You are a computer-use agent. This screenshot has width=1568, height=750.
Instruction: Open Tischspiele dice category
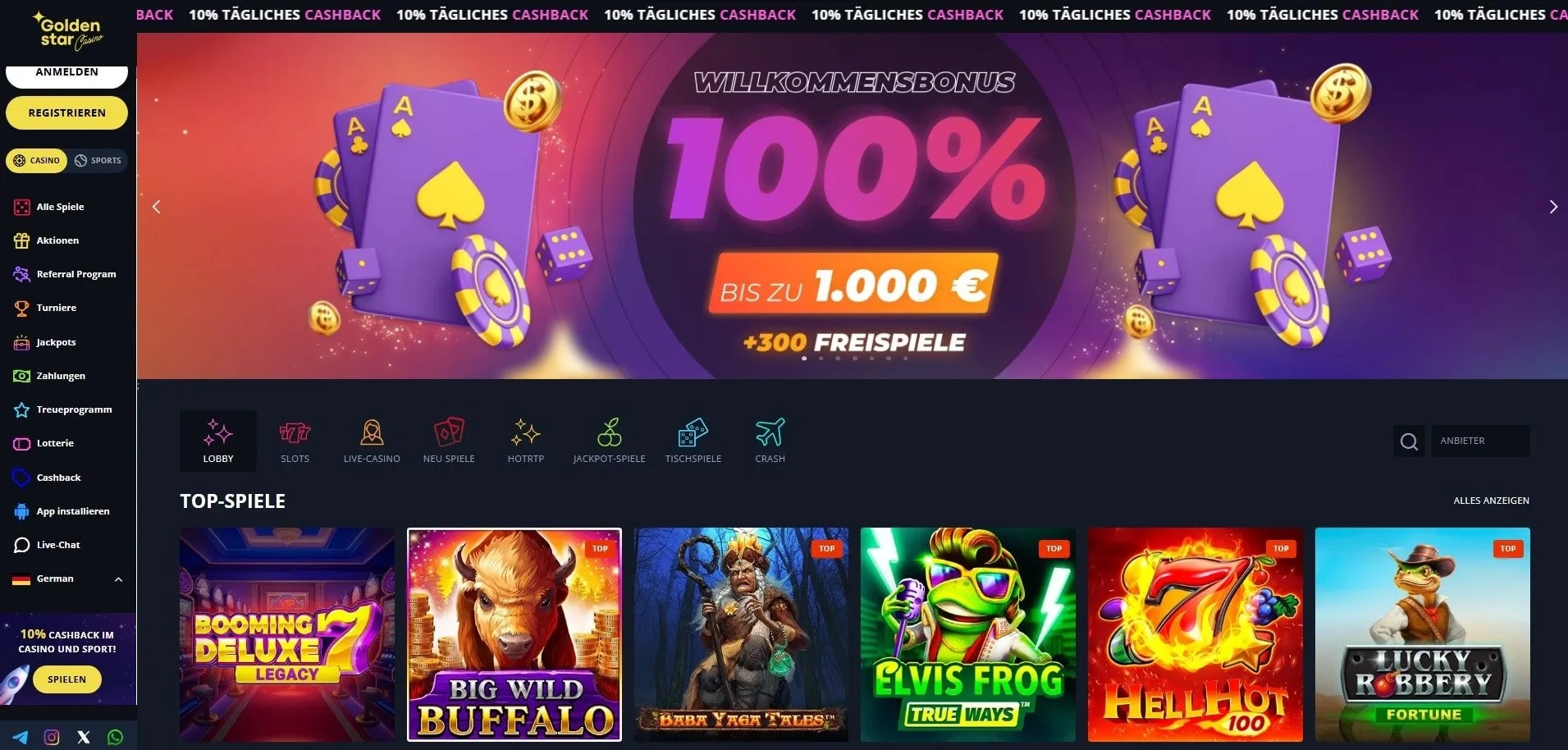pyautogui.click(x=693, y=441)
